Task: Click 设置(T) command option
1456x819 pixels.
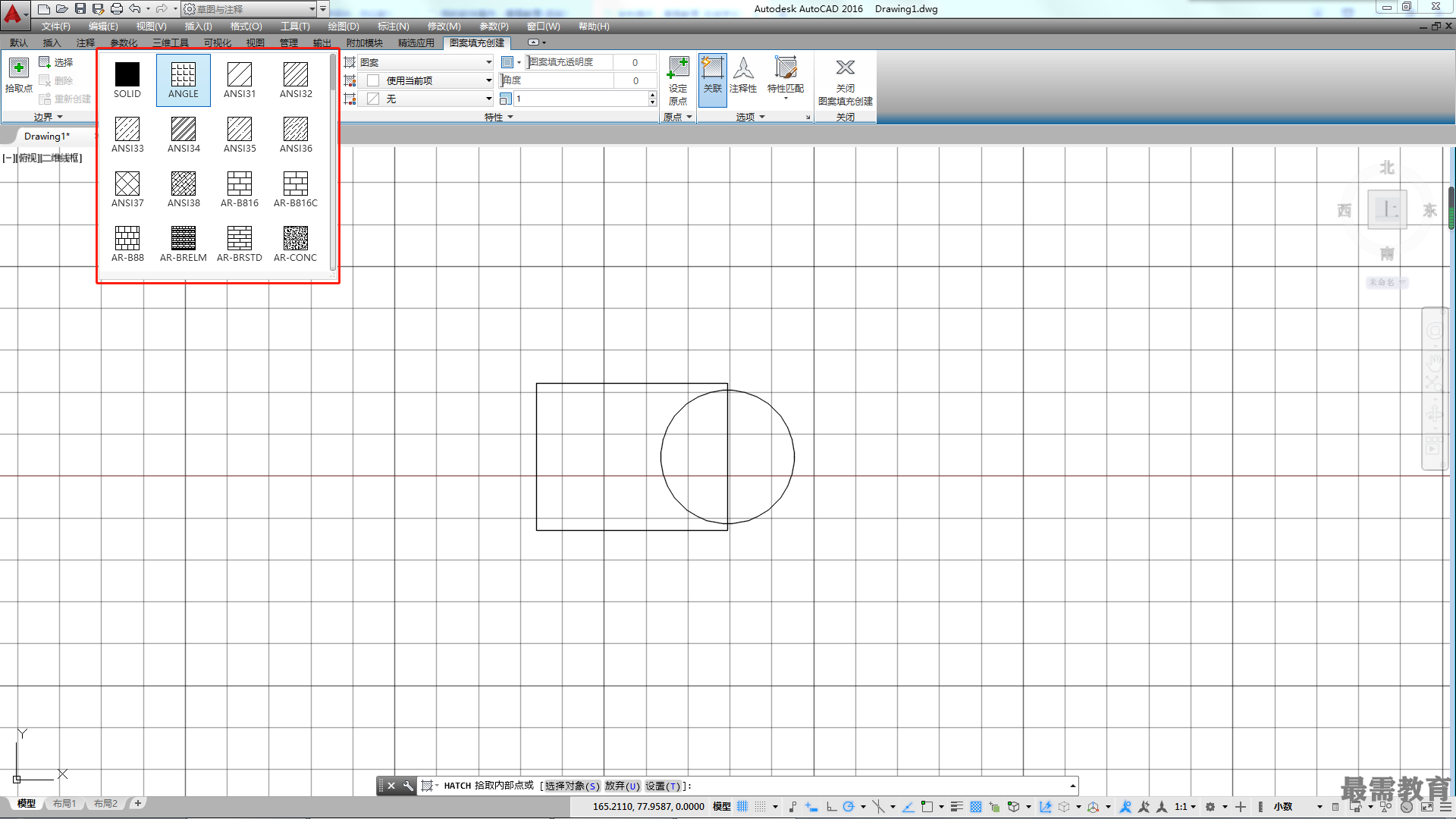Action: [663, 786]
